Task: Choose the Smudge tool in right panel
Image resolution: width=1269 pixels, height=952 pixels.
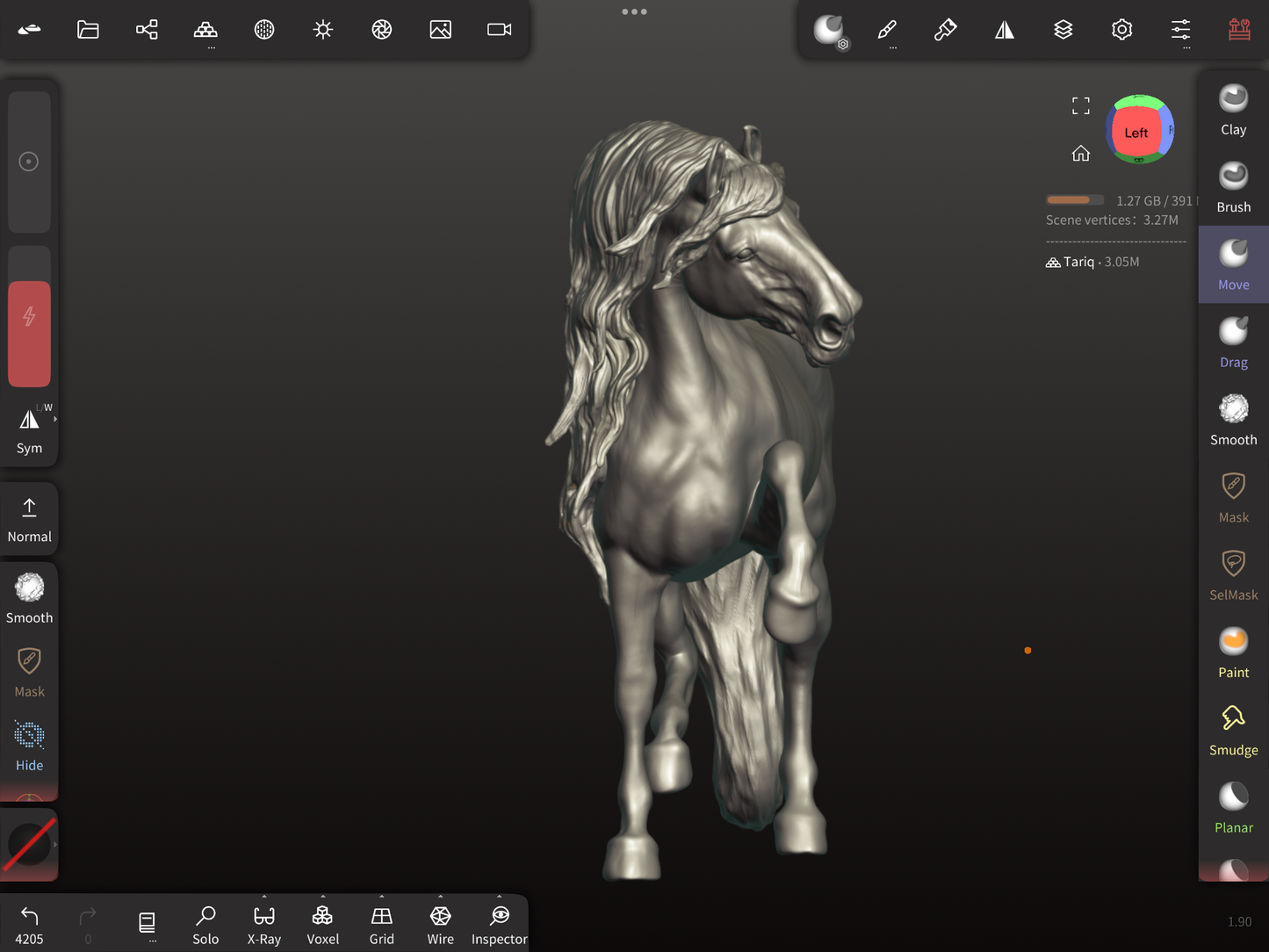Action: [x=1233, y=731]
